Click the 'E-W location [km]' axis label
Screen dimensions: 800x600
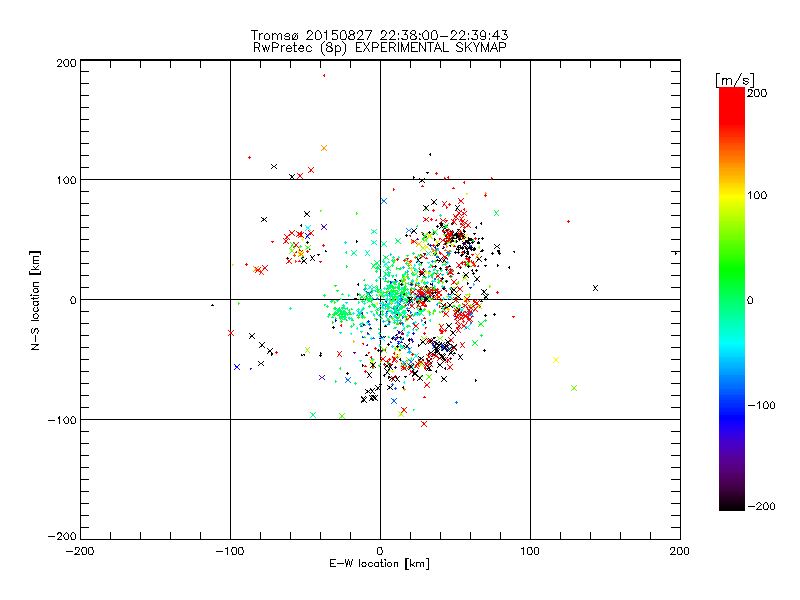[x=379, y=563]
